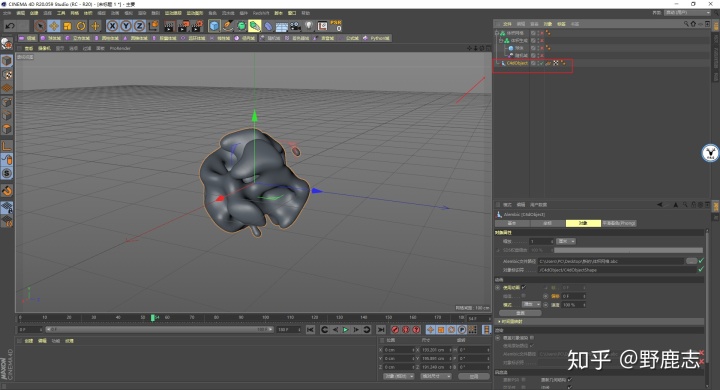Image resolution: width=720 pixels, height=390 pixels.
Task: Open the Object (Rel) dropdown in the Coordinates Manager
Action: click(x=399, y=376)
